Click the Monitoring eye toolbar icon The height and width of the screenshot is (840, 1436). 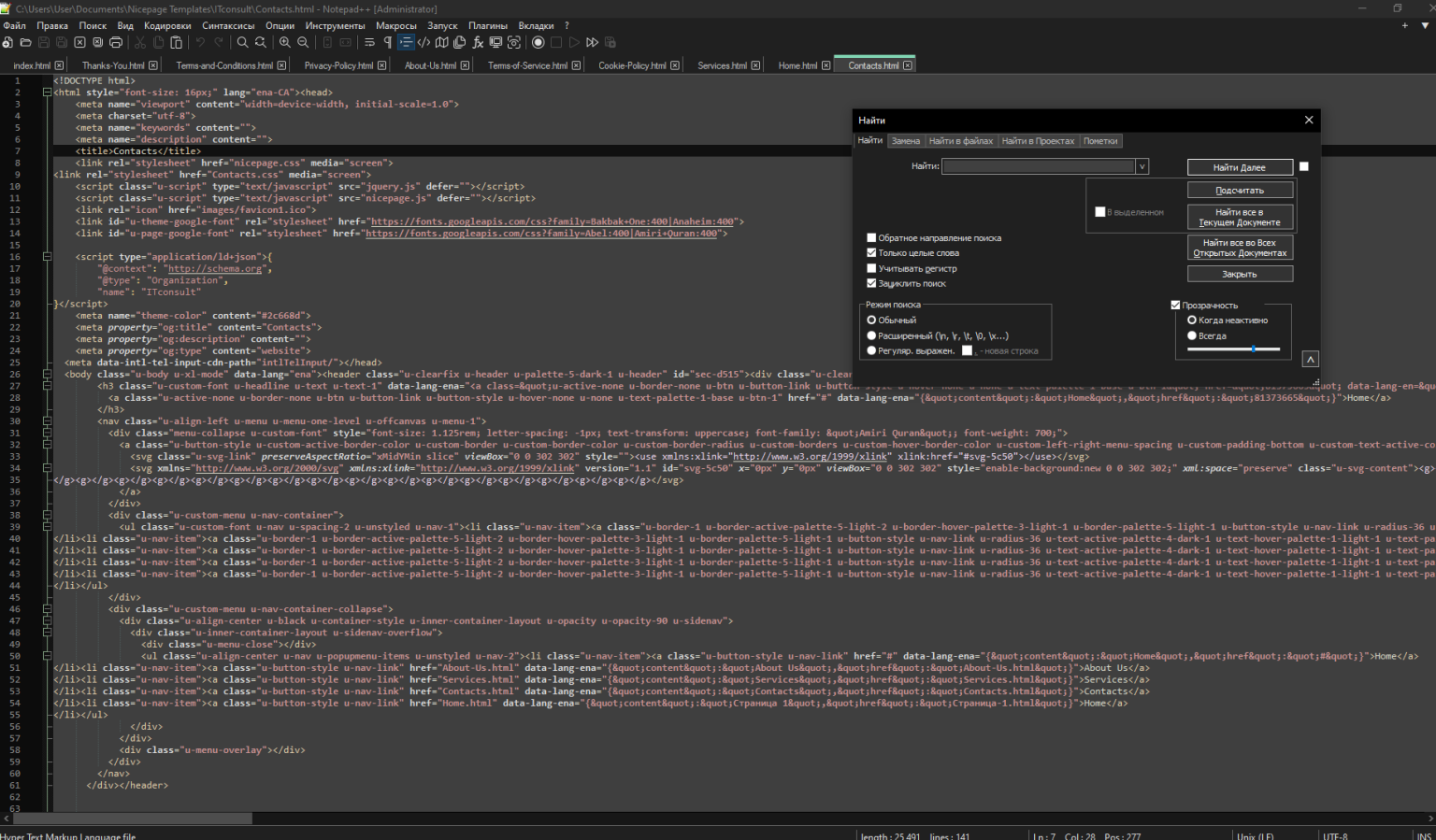click(513, 42)
